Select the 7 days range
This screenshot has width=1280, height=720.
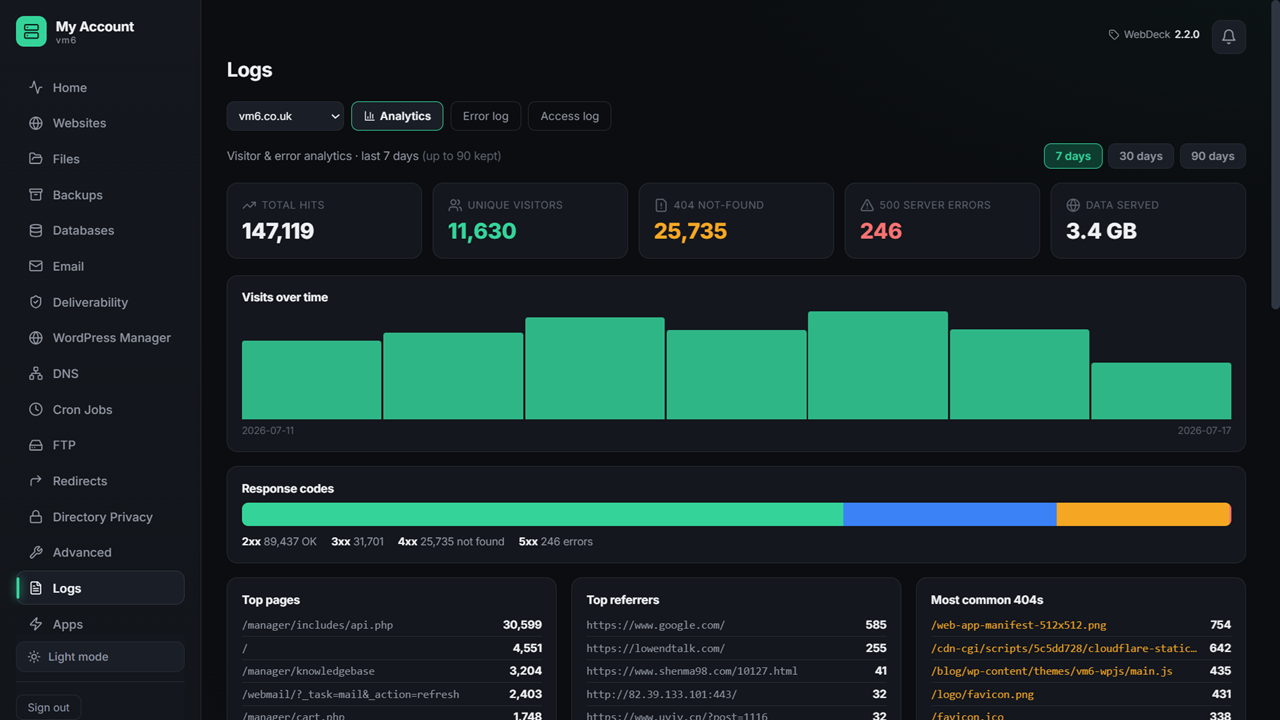[x=1073, y=156]
